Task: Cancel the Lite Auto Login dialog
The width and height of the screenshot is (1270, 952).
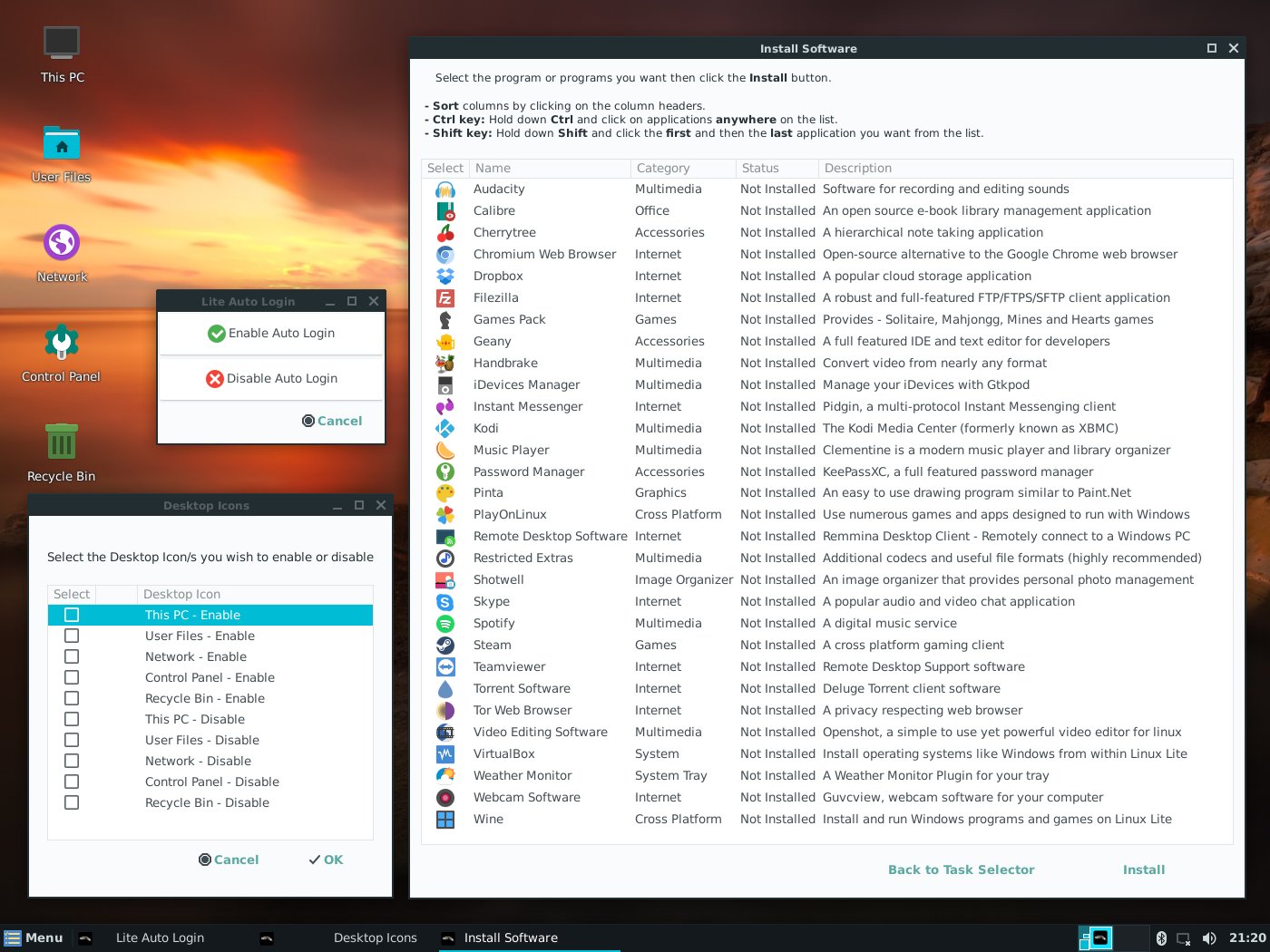Action: point(332,421)
